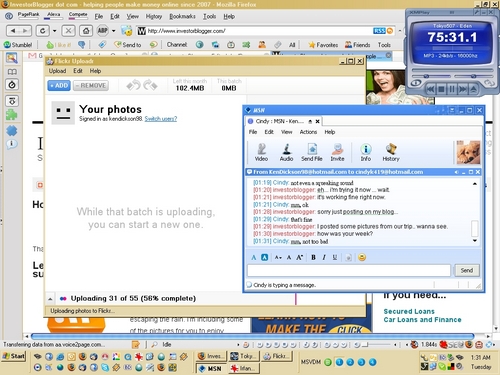Click the puppy display picture in MSN

click(x=468, y=152)
